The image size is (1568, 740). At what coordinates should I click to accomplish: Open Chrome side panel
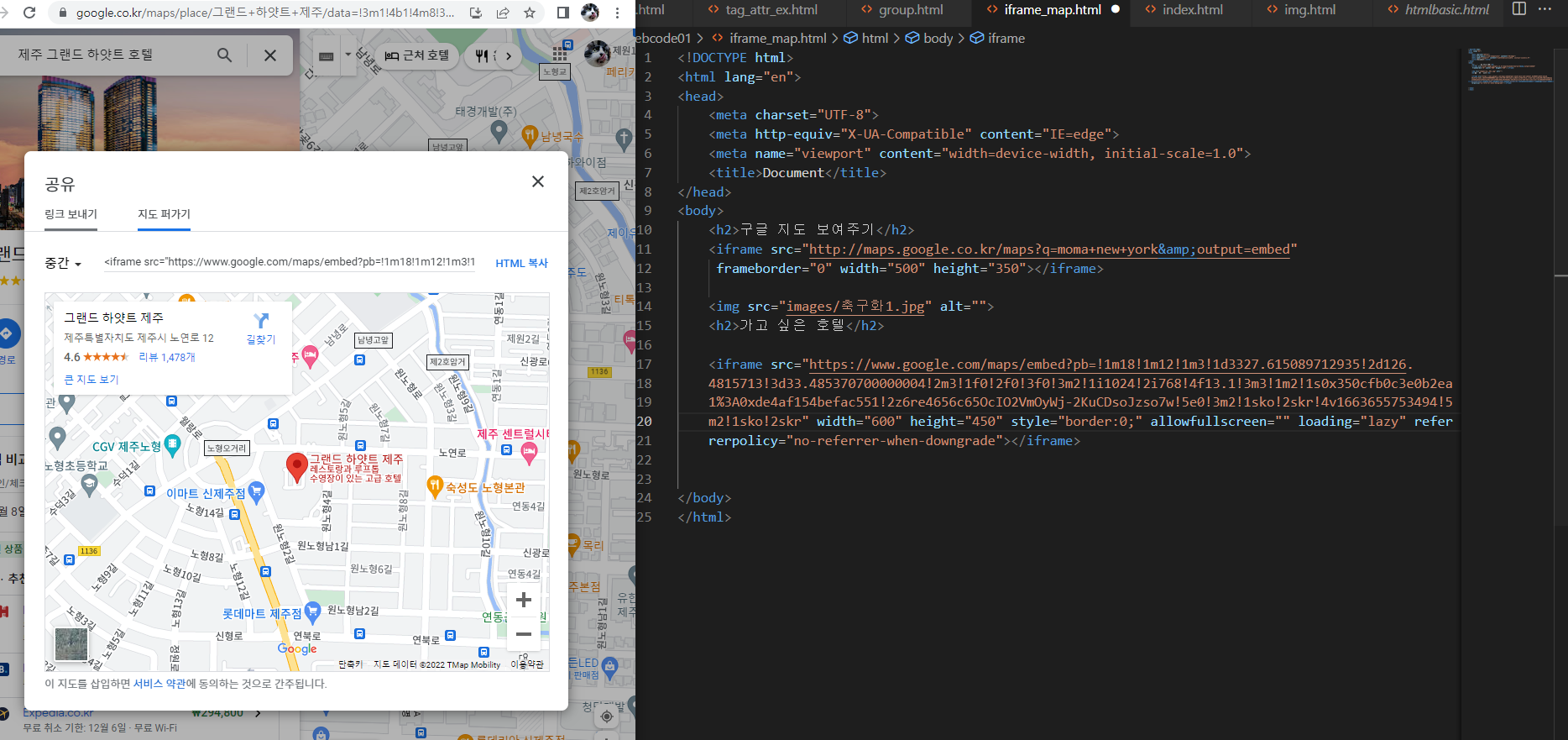(563, 13)
